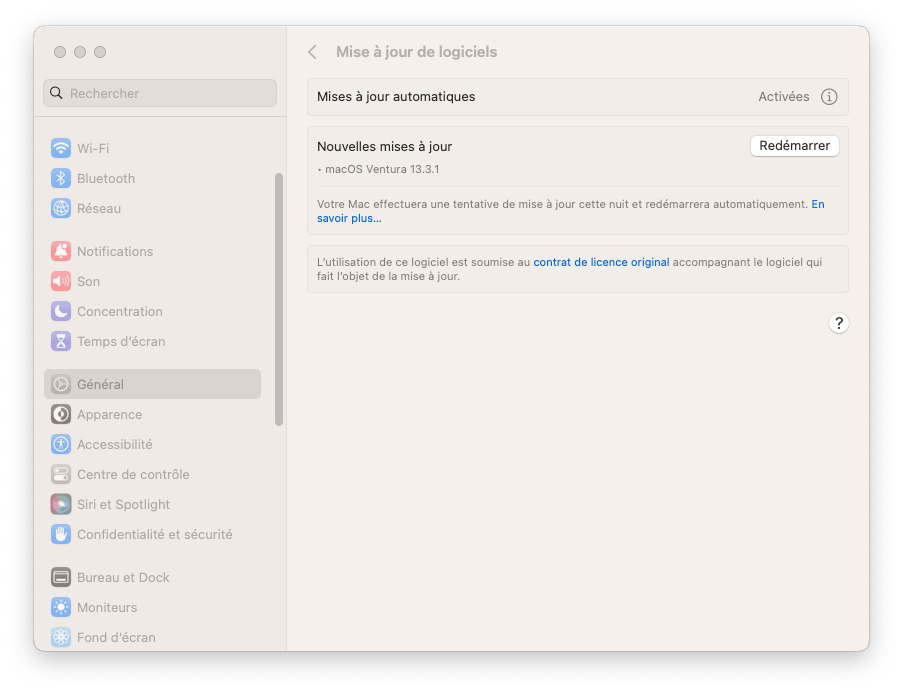
Task: Click the Fond d'écran icon
Action: (61, 637)
